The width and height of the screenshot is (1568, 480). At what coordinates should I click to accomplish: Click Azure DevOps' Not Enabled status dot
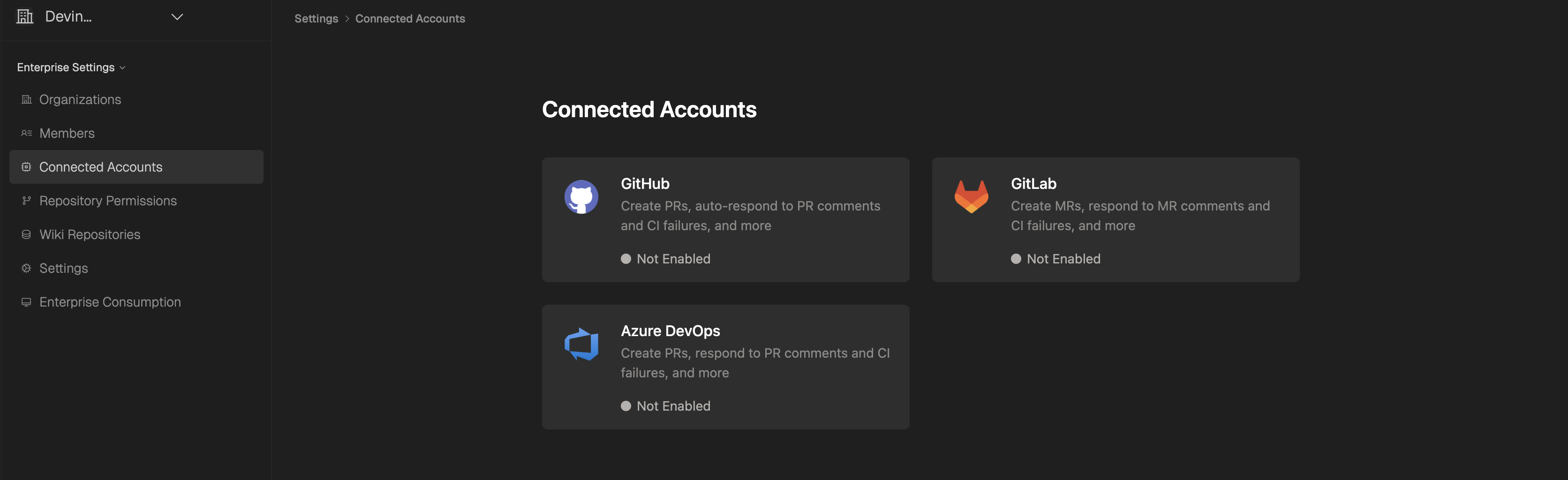(626, 406)
